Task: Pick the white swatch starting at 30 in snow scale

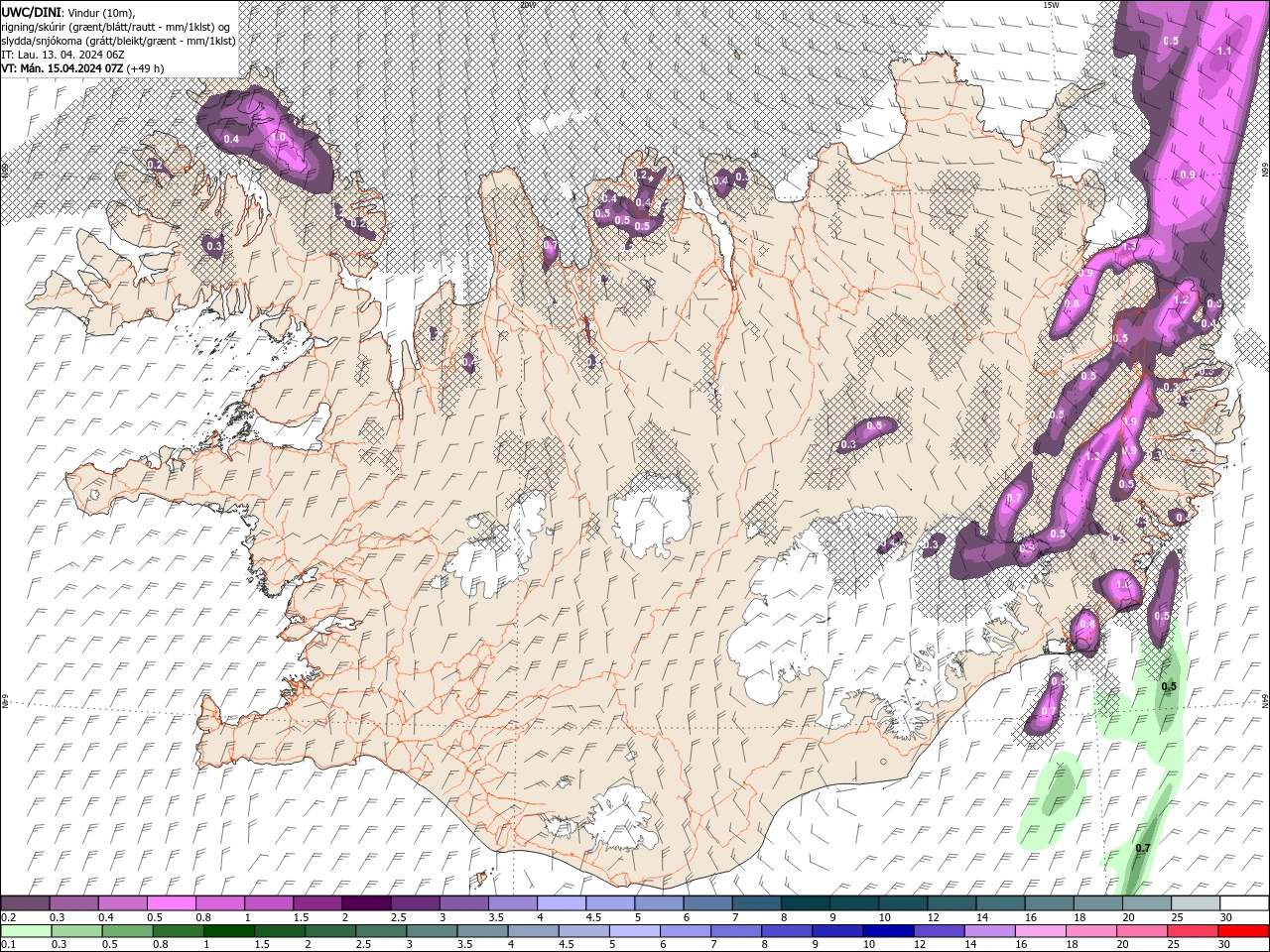Action: point(1244,902)
